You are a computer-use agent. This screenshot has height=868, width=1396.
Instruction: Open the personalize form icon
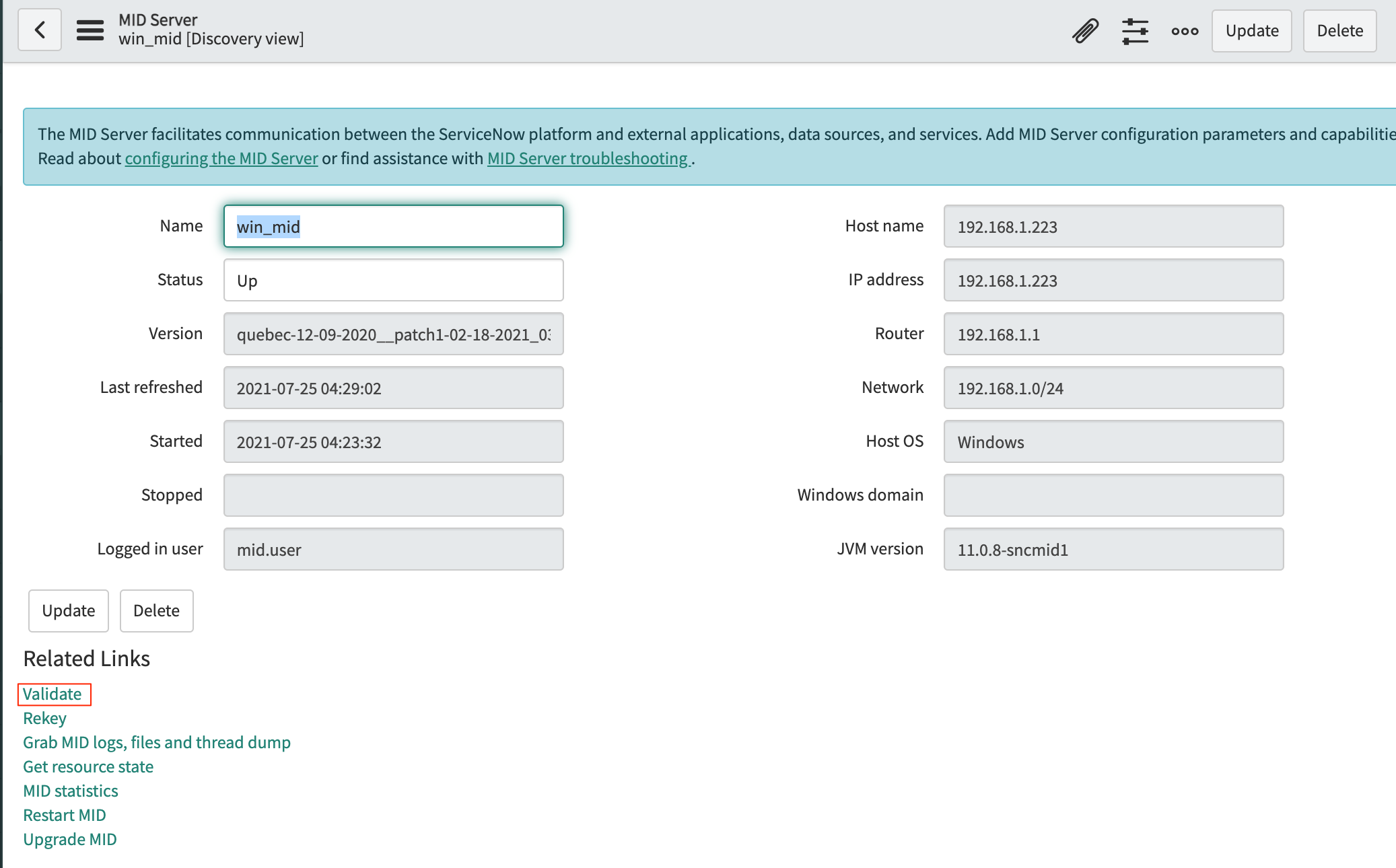[1135, 30]
